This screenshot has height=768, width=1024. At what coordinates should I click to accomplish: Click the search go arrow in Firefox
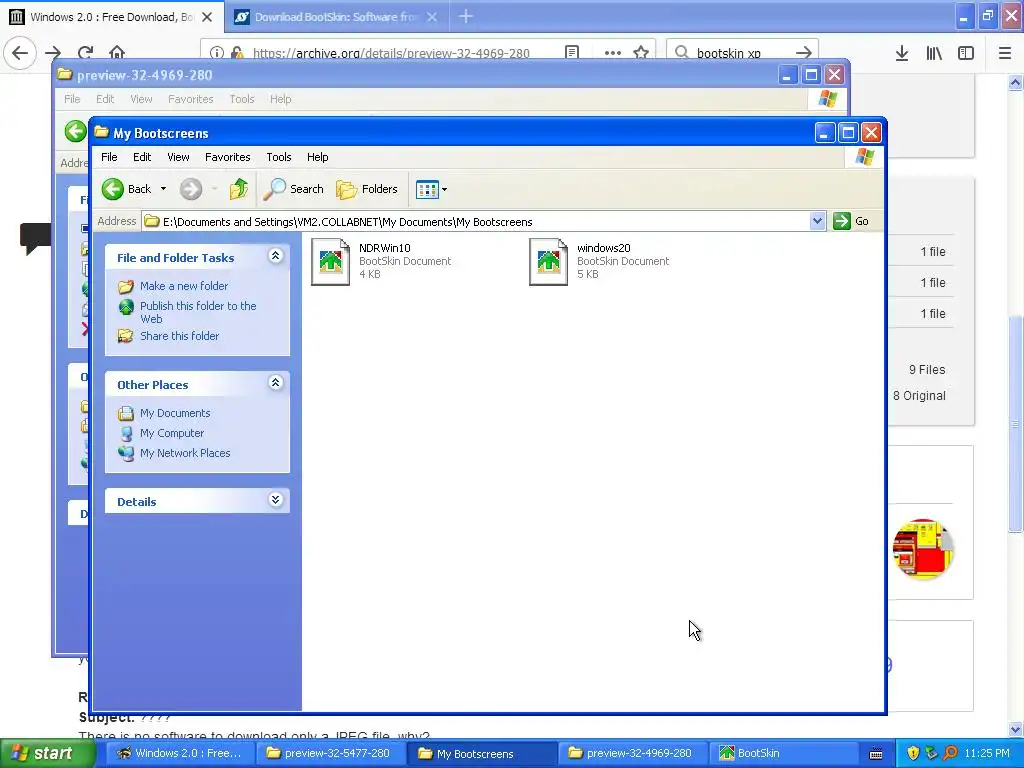(804, 52)
